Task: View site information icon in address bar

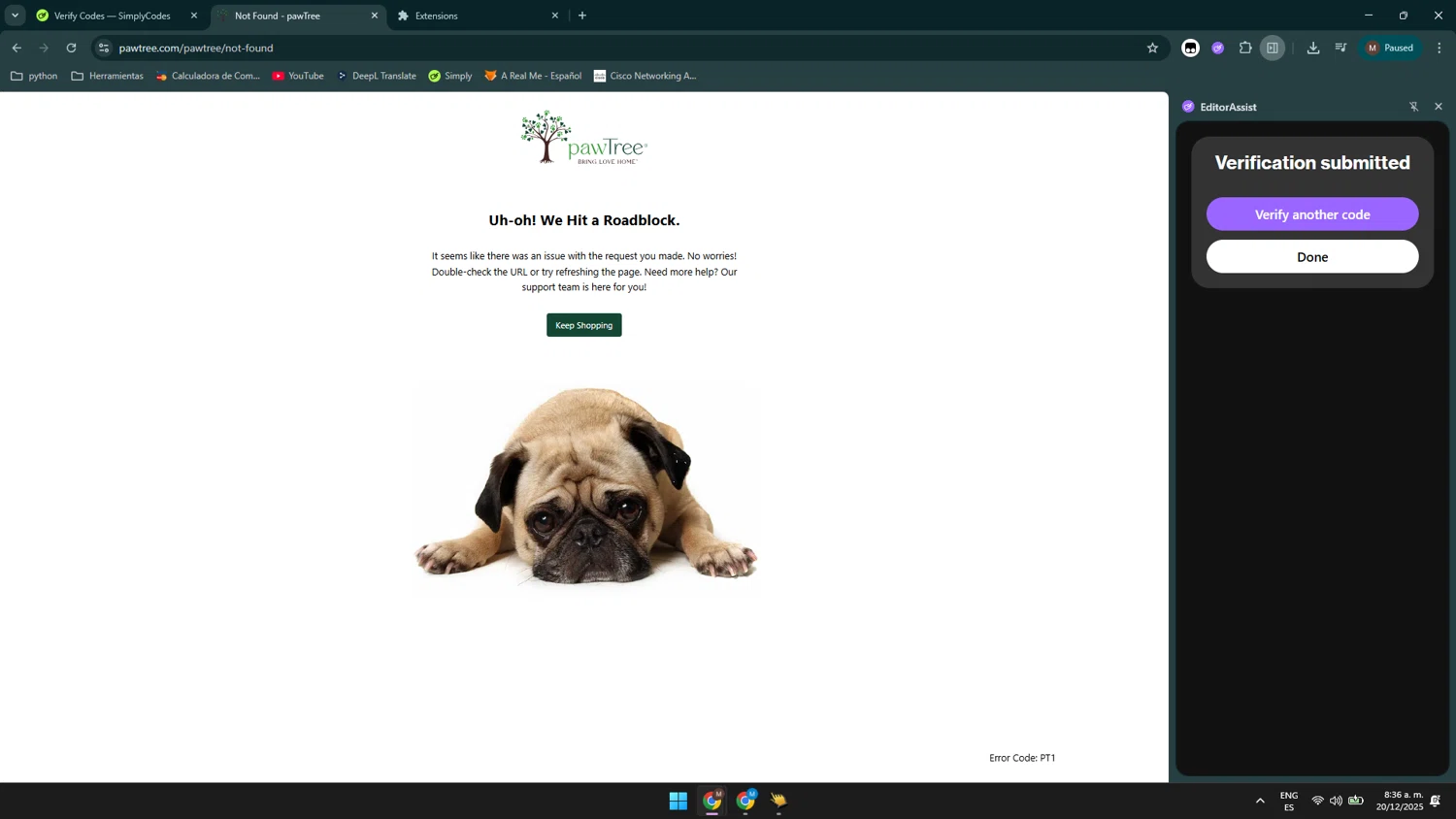Action: tap(104, 48)
